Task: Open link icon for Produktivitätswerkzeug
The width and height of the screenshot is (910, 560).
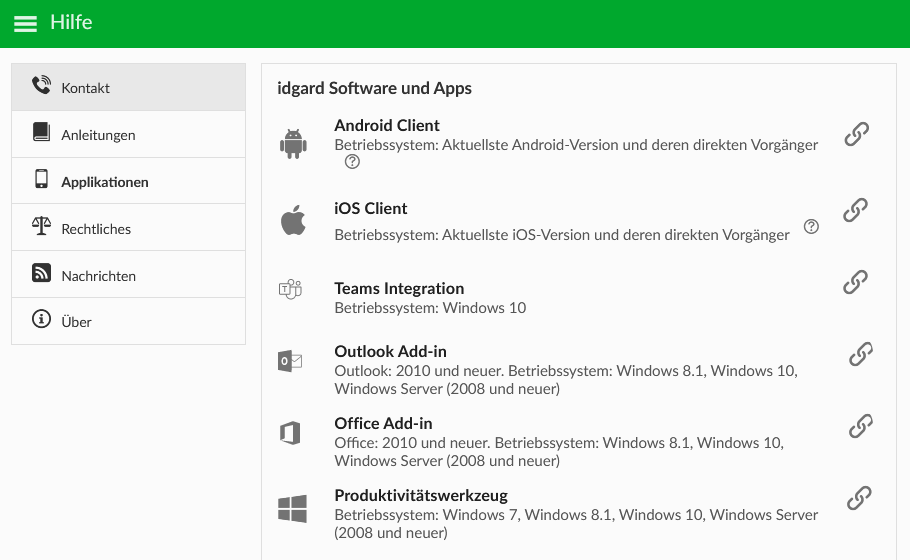Action: (x=859, y=498)
